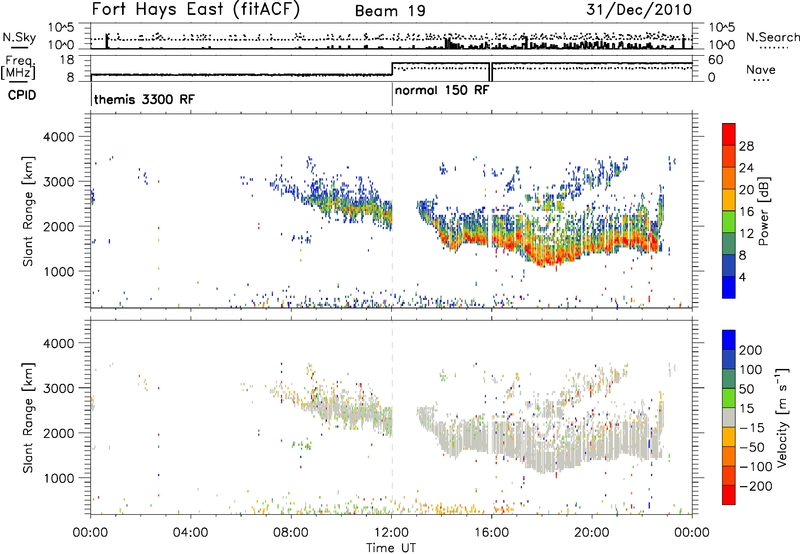The image size is (800, 554).
Task: Click the '18' frequency axis value
Action: 67,60
